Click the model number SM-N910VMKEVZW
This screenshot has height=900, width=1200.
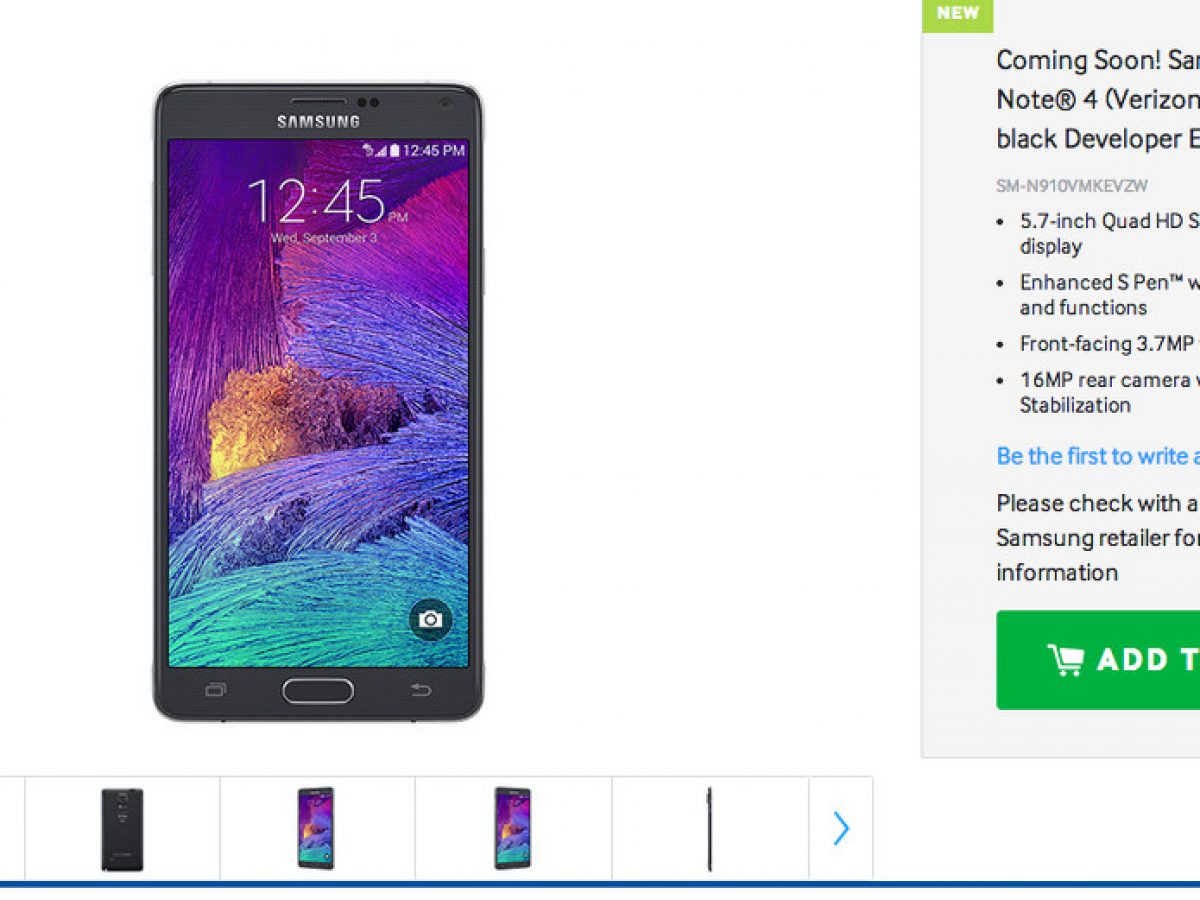tap(1072, 186)
